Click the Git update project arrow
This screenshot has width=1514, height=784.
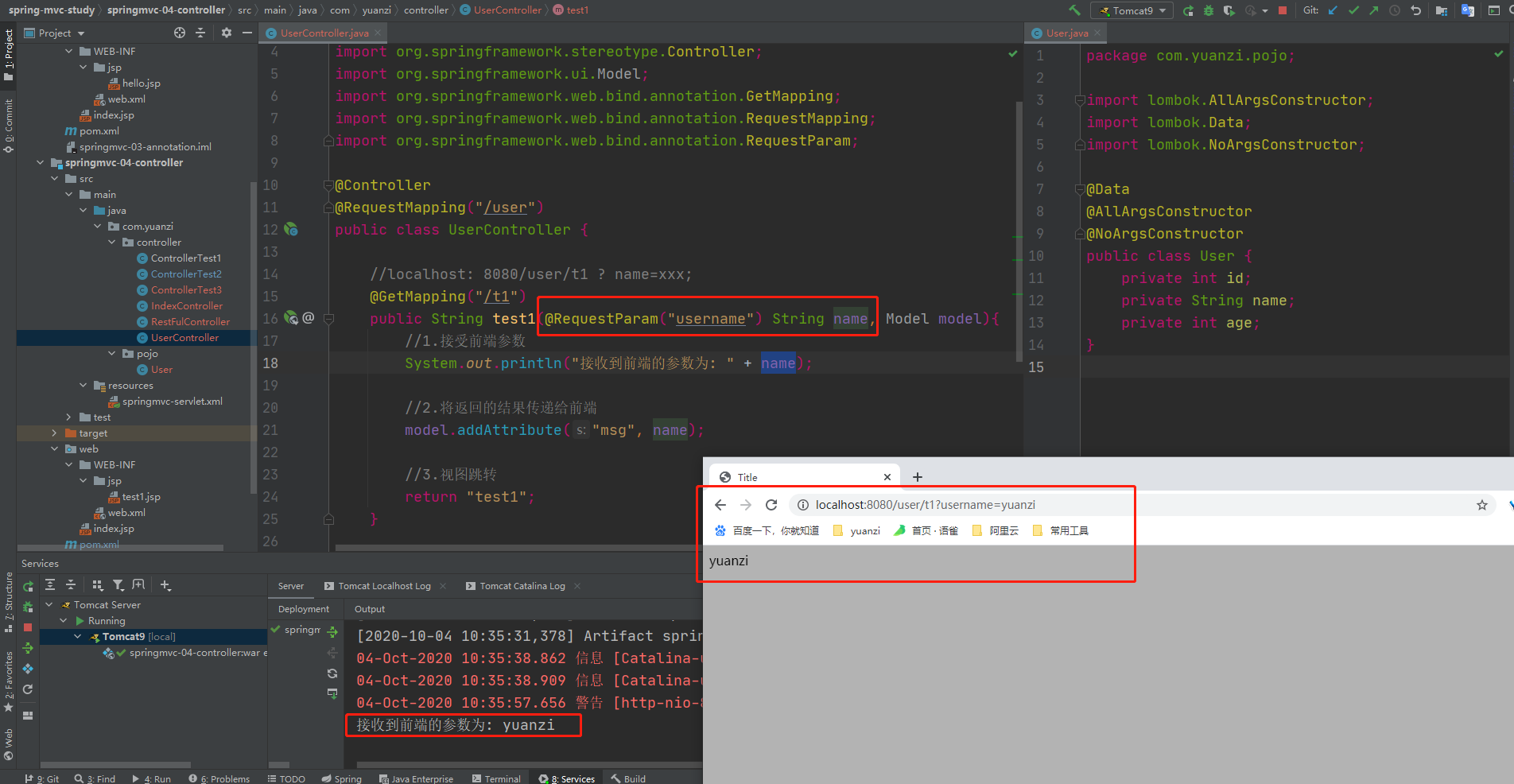click(1333, 10)
